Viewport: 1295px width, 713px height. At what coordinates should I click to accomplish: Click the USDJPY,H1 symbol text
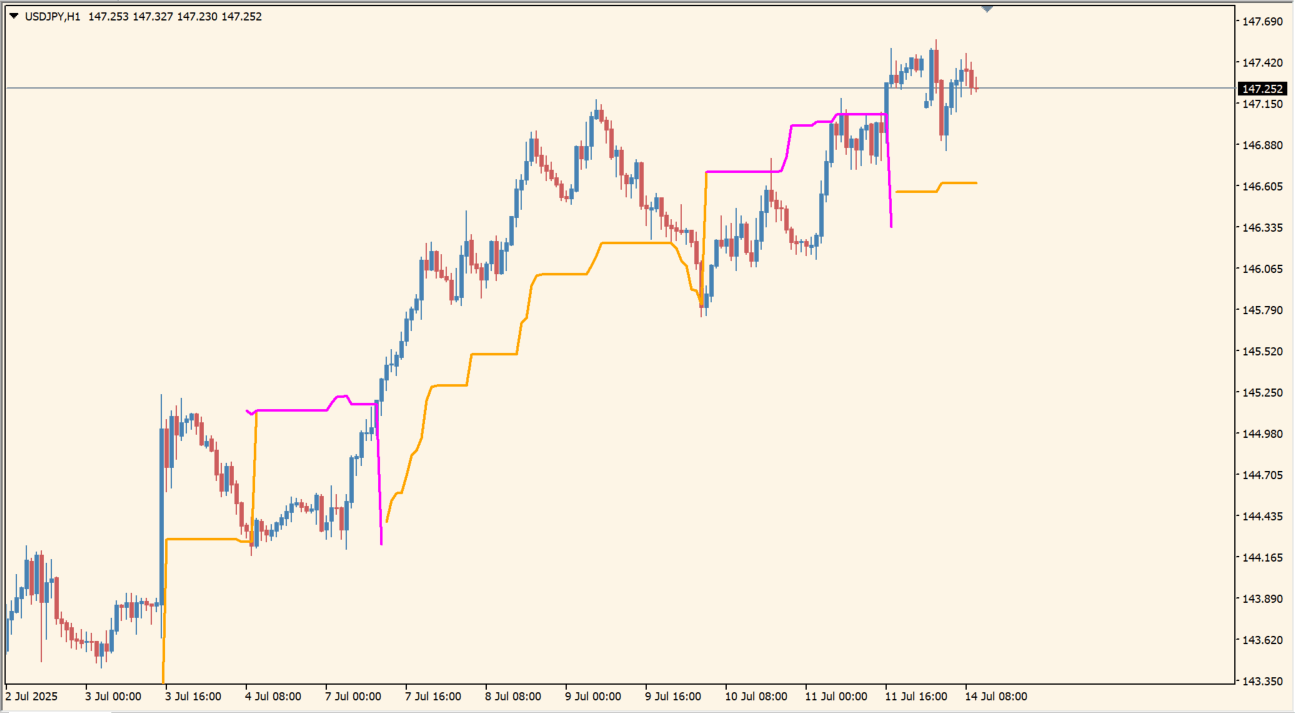[52, 16]
